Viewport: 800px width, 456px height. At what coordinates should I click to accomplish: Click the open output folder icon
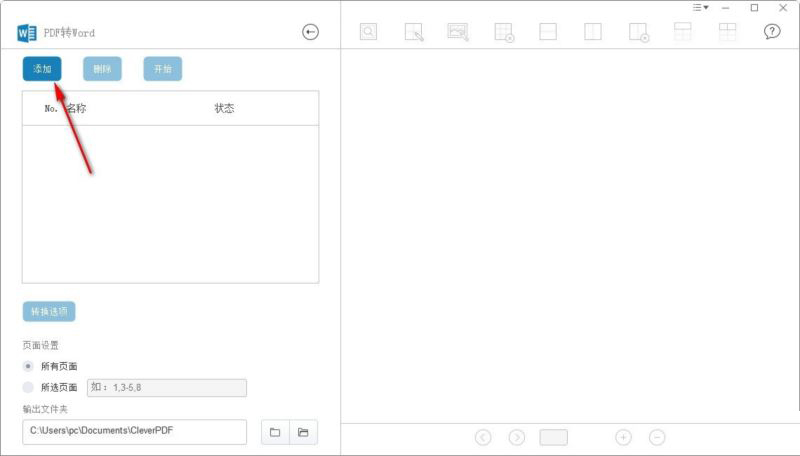pos(304,432)
